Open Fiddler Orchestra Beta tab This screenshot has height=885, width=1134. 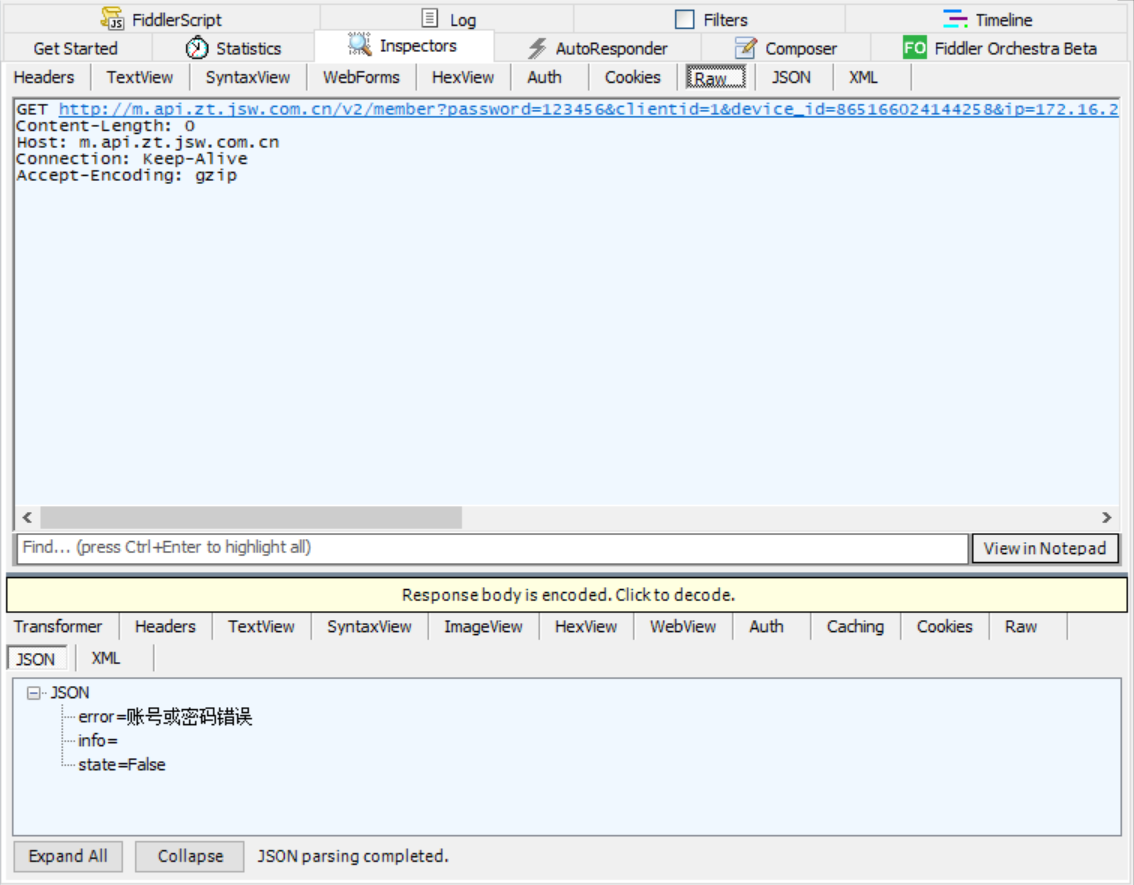pos(1000,48)
